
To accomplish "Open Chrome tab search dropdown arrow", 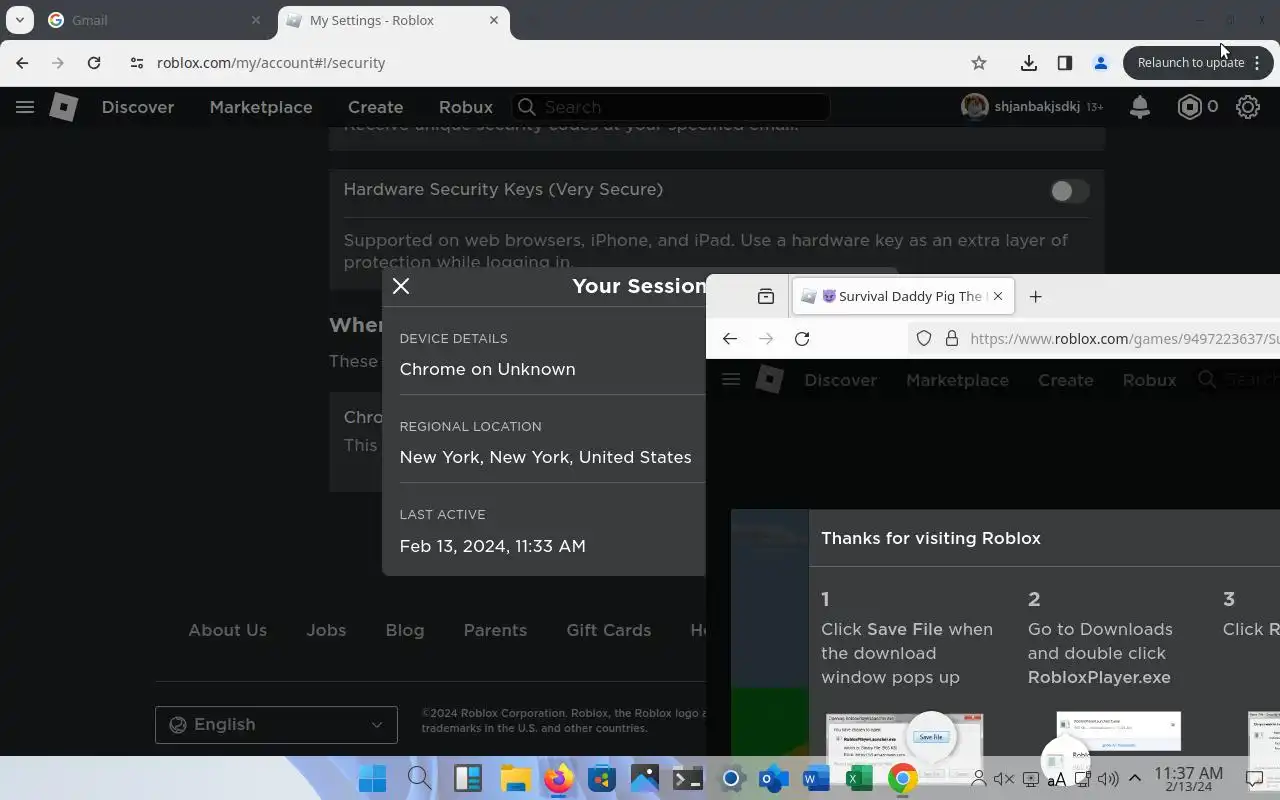I will pos(19,20).
